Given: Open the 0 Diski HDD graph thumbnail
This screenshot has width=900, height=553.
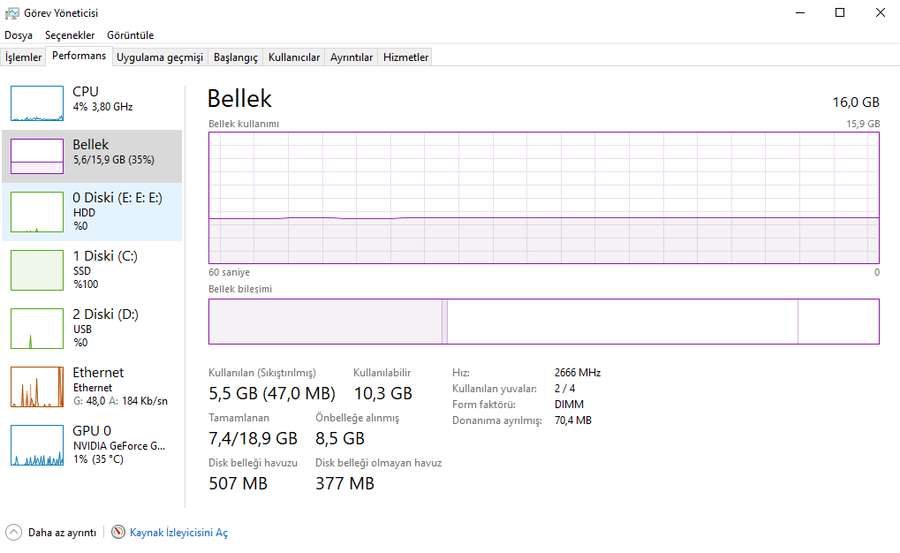Looking at the screenshot, I should 37,212.
